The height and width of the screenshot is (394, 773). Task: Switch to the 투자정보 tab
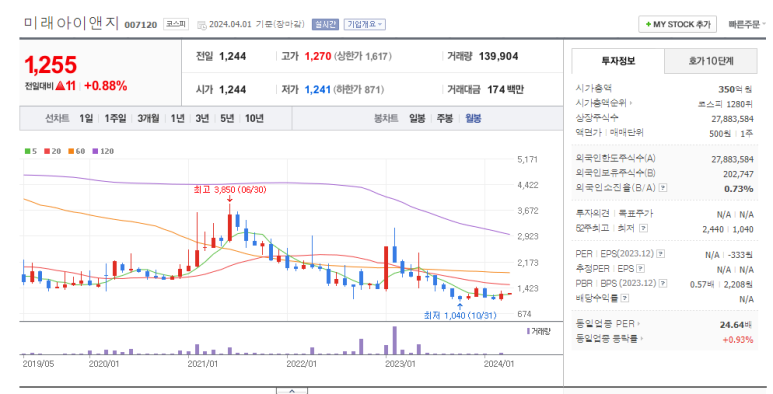coord(618,61)
